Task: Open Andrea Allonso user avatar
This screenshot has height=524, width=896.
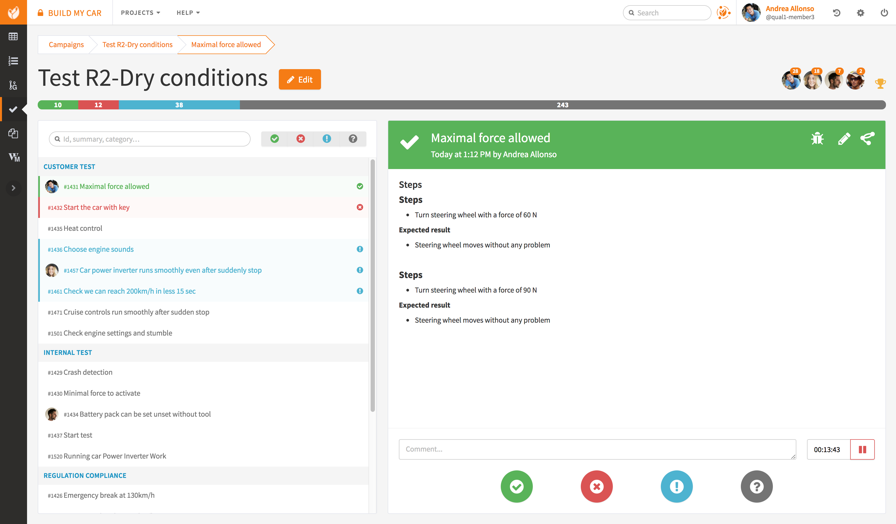Action: click(x=751, y=13)
